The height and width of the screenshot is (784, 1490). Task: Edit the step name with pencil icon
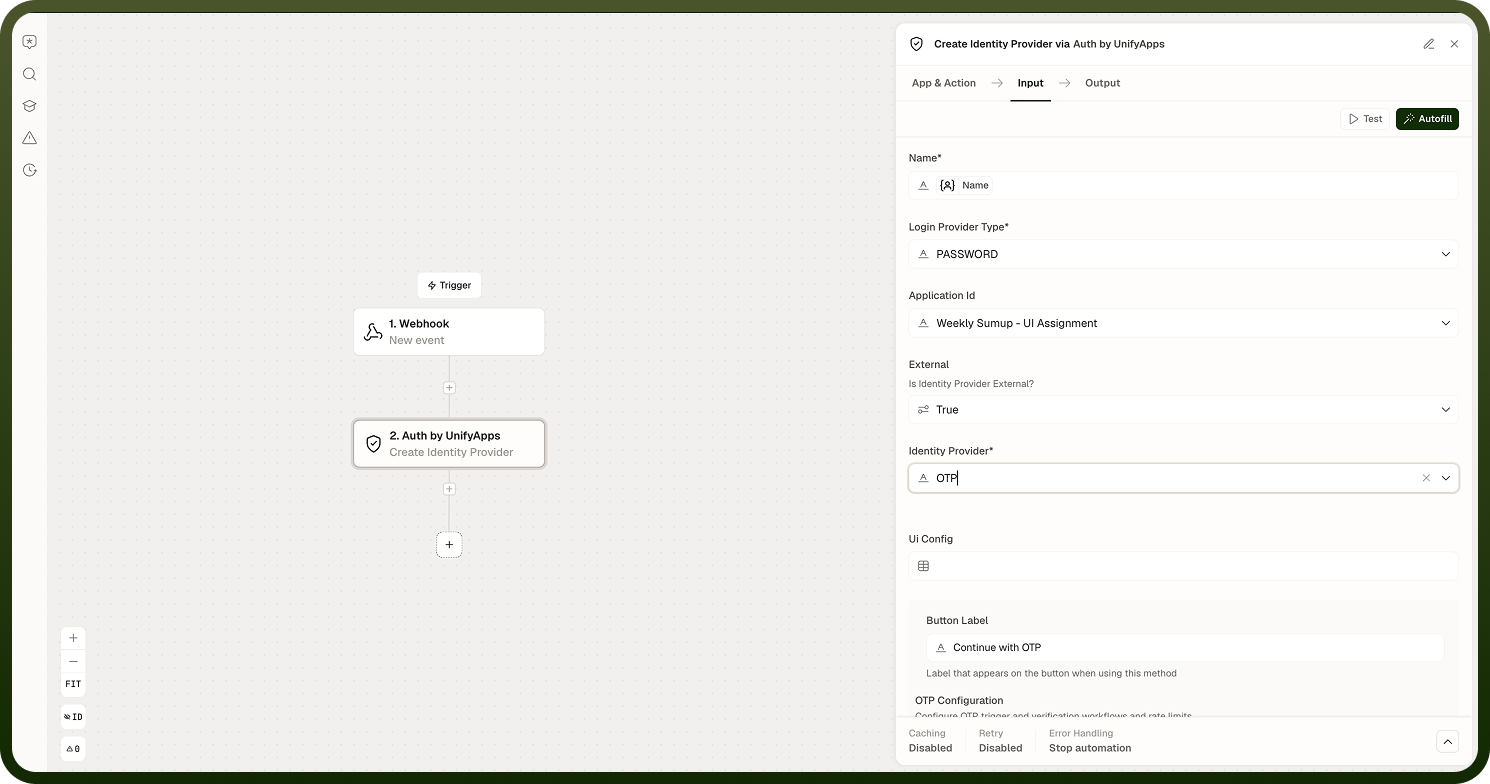click(x=1429, y=44)
